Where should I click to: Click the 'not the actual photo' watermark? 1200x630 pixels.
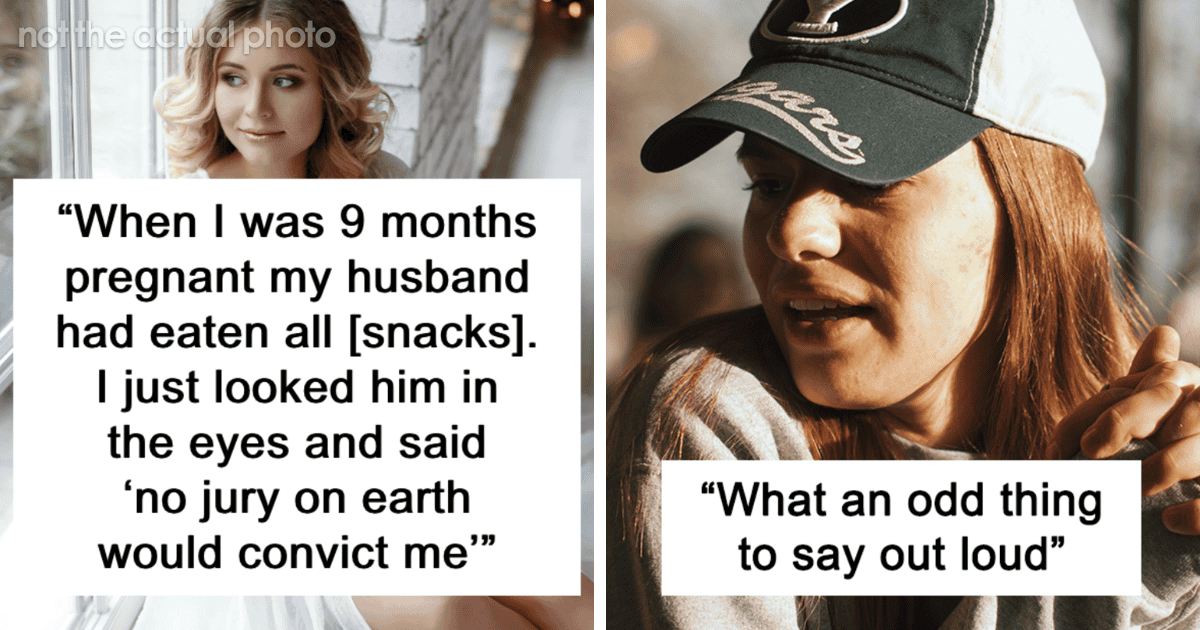click(176, 36)
